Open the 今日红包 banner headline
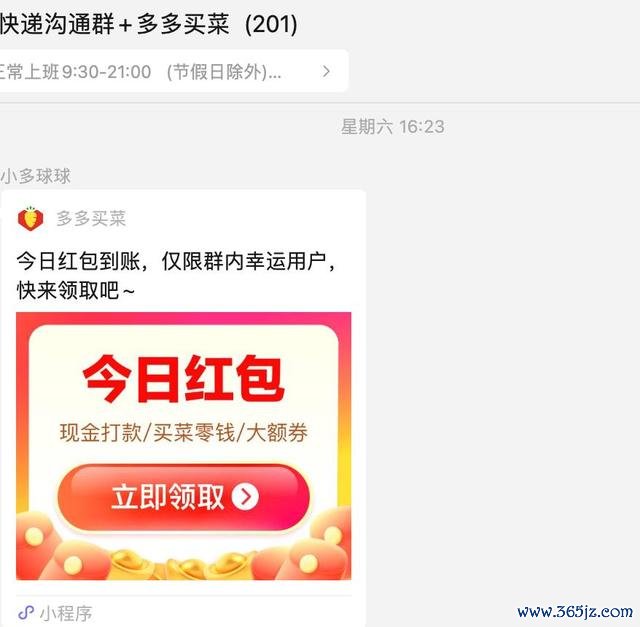640x627 pixels. [x=183, y=378]
